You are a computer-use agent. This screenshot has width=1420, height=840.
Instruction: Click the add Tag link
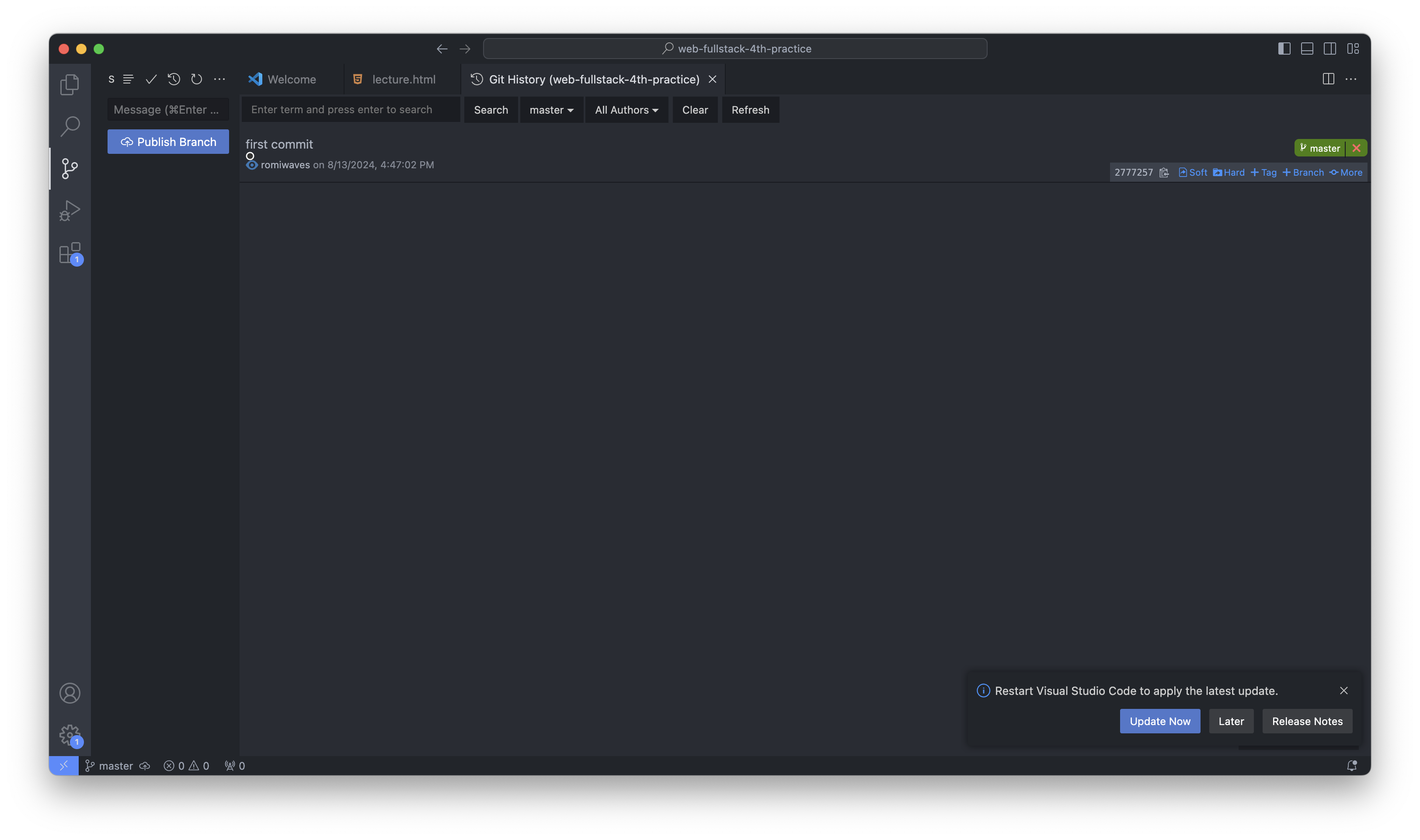[x=1263, y=173]
